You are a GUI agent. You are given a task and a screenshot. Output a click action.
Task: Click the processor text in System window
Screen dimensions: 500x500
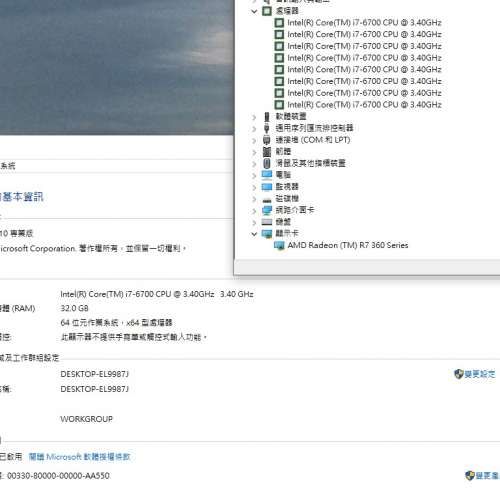click(x=157, y=294)
